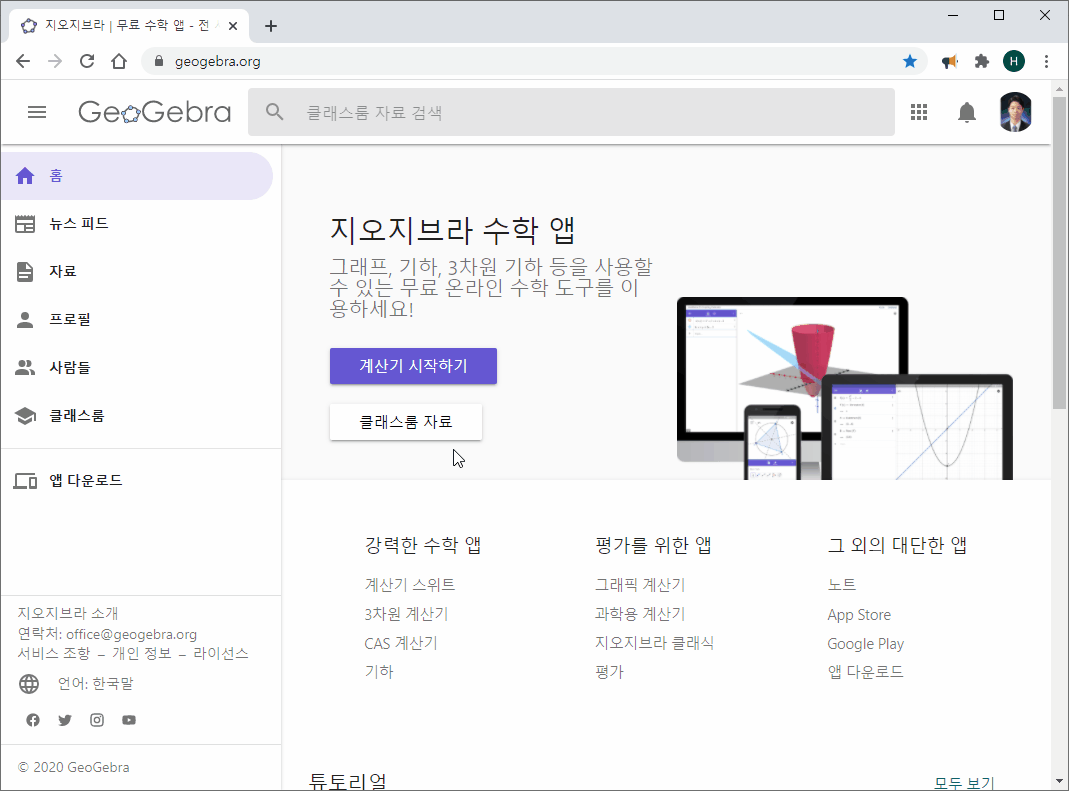
Task: Click the document icon next to 자료
Action: click(x=25, y=271)
